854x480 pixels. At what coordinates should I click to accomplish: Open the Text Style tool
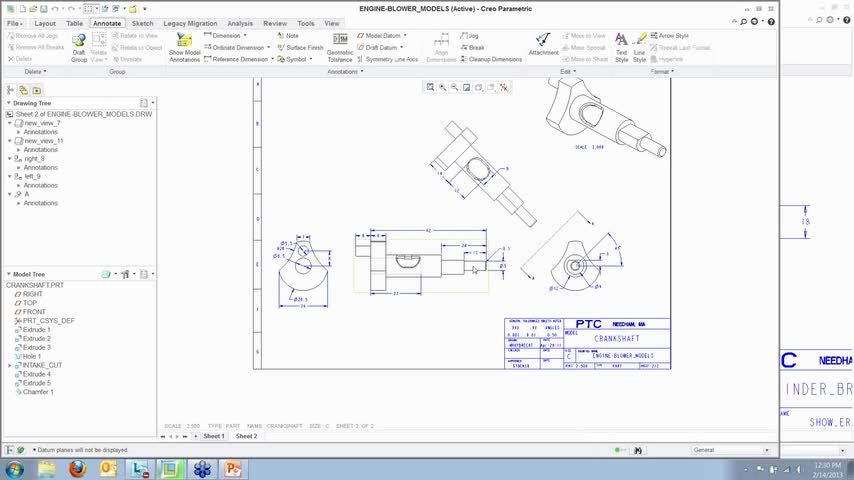pyautogui.click(x=621, y=47)
